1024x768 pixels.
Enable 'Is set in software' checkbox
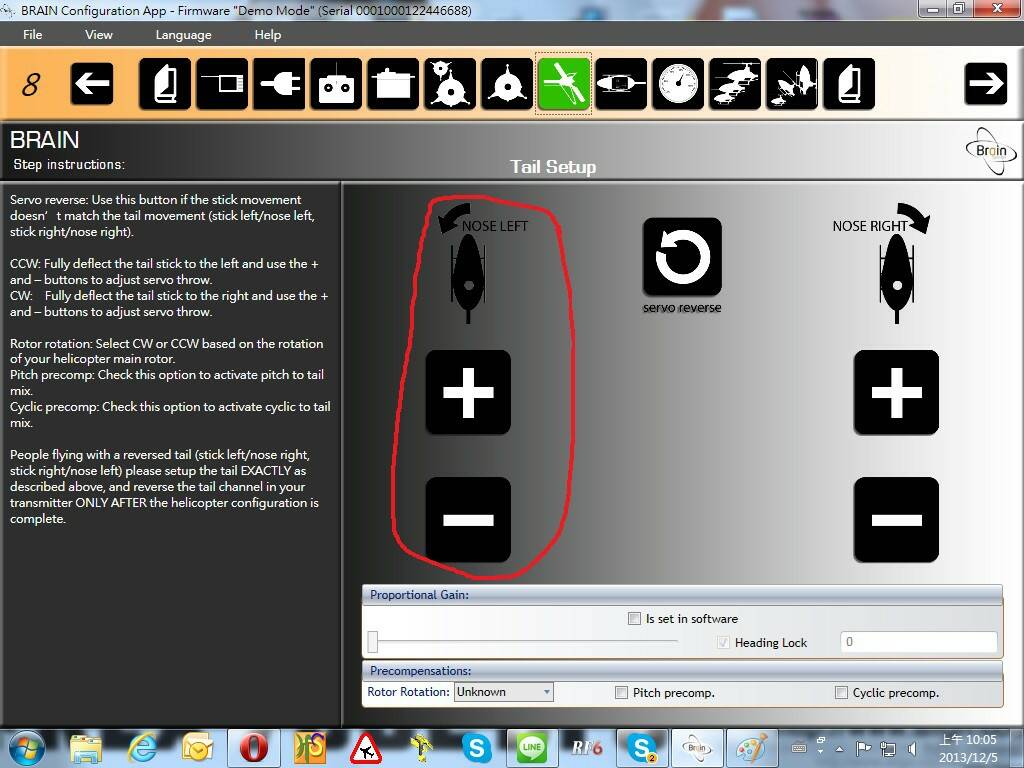pyautogui.click(x=634, y=619)
